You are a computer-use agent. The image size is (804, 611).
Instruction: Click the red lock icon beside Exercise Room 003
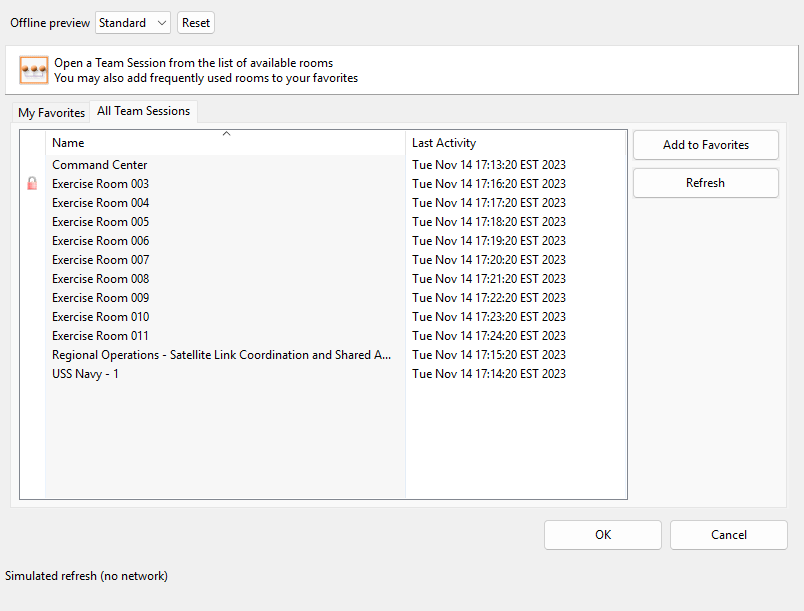click(x=32, y=184)
